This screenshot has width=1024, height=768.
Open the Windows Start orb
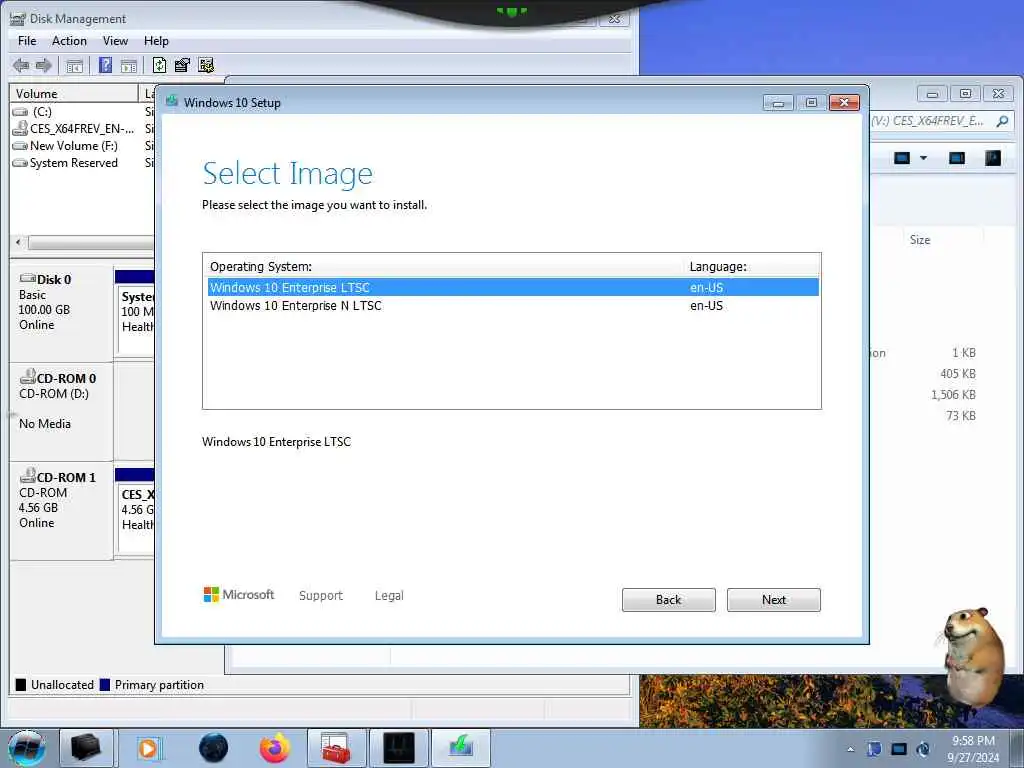[x=27, y=748]
